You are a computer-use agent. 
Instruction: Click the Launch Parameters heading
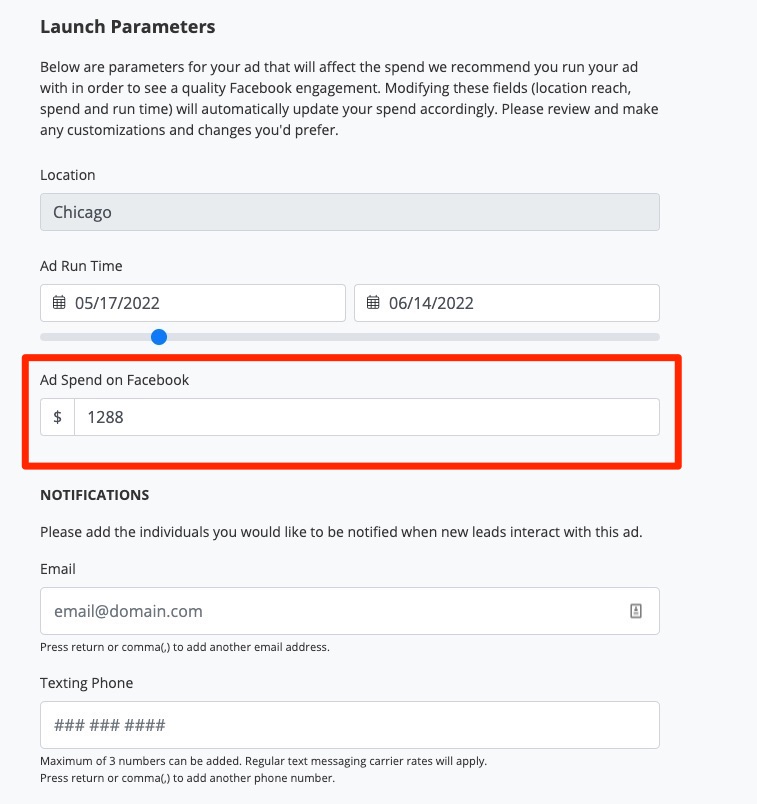(x=127, y=26)
